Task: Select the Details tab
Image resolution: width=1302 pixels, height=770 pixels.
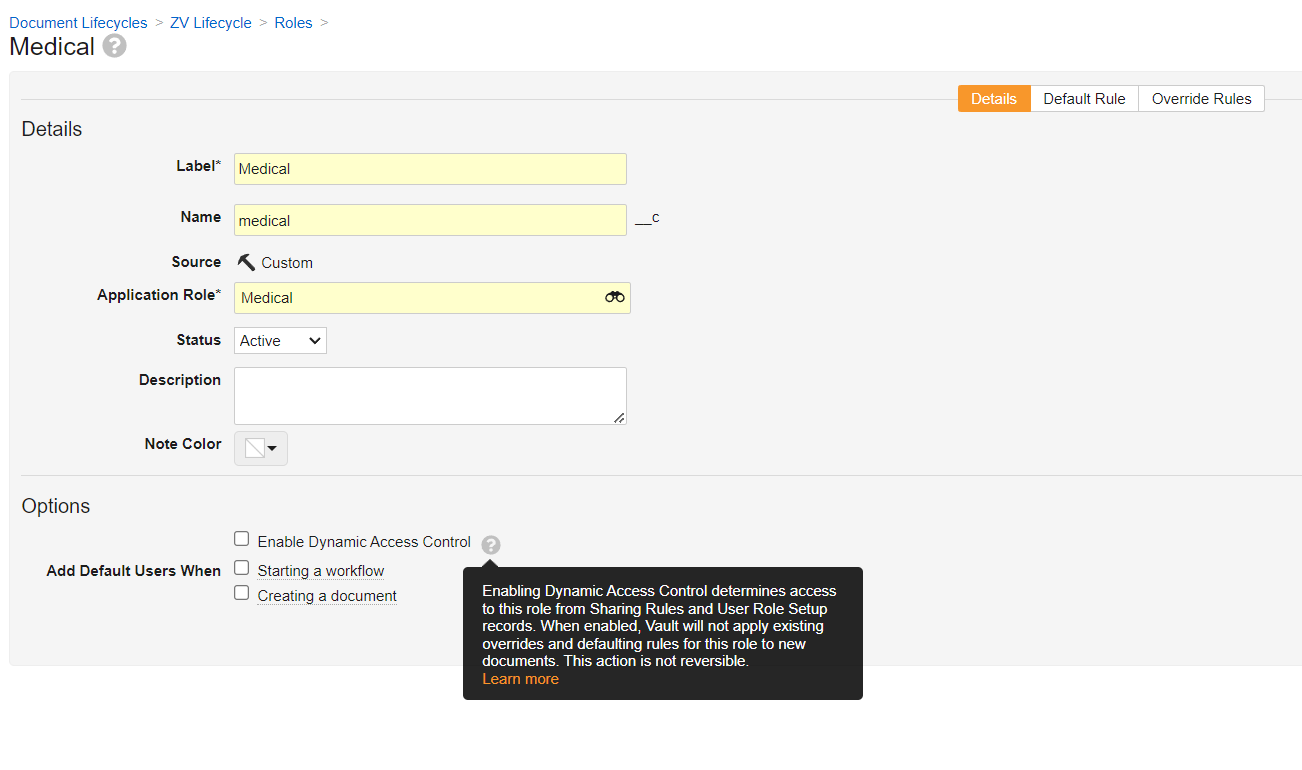Action: (x=993, y=99)
